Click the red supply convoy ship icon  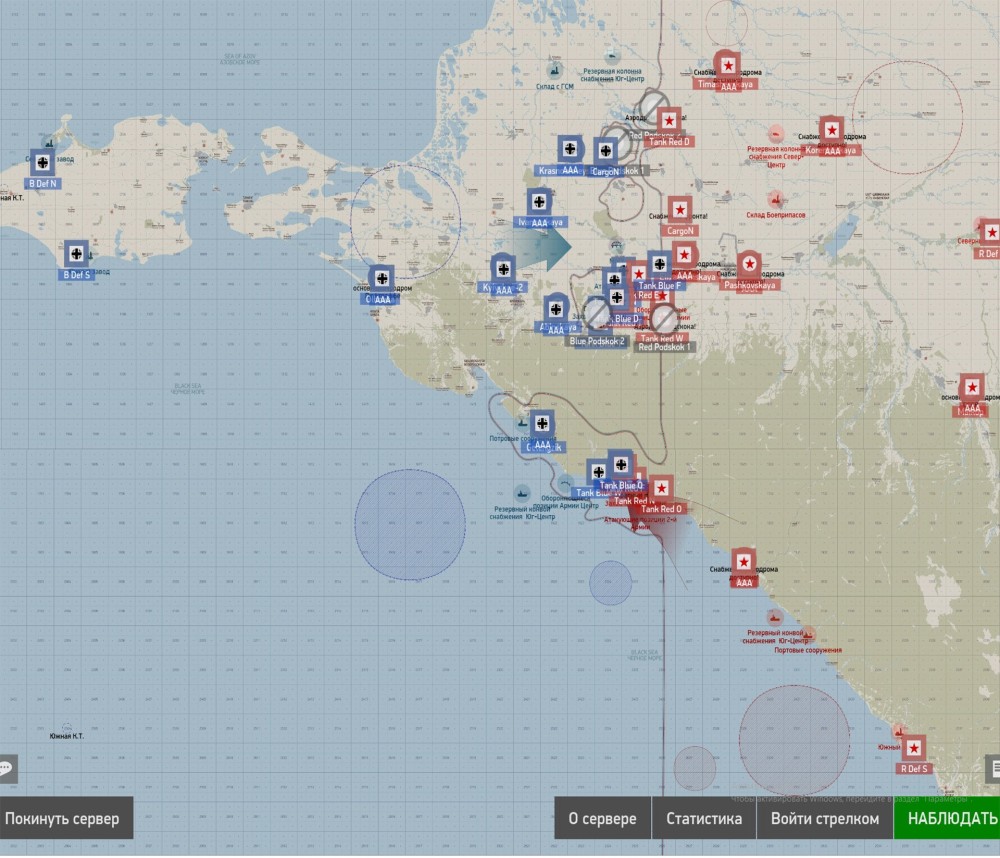point(774,618)
